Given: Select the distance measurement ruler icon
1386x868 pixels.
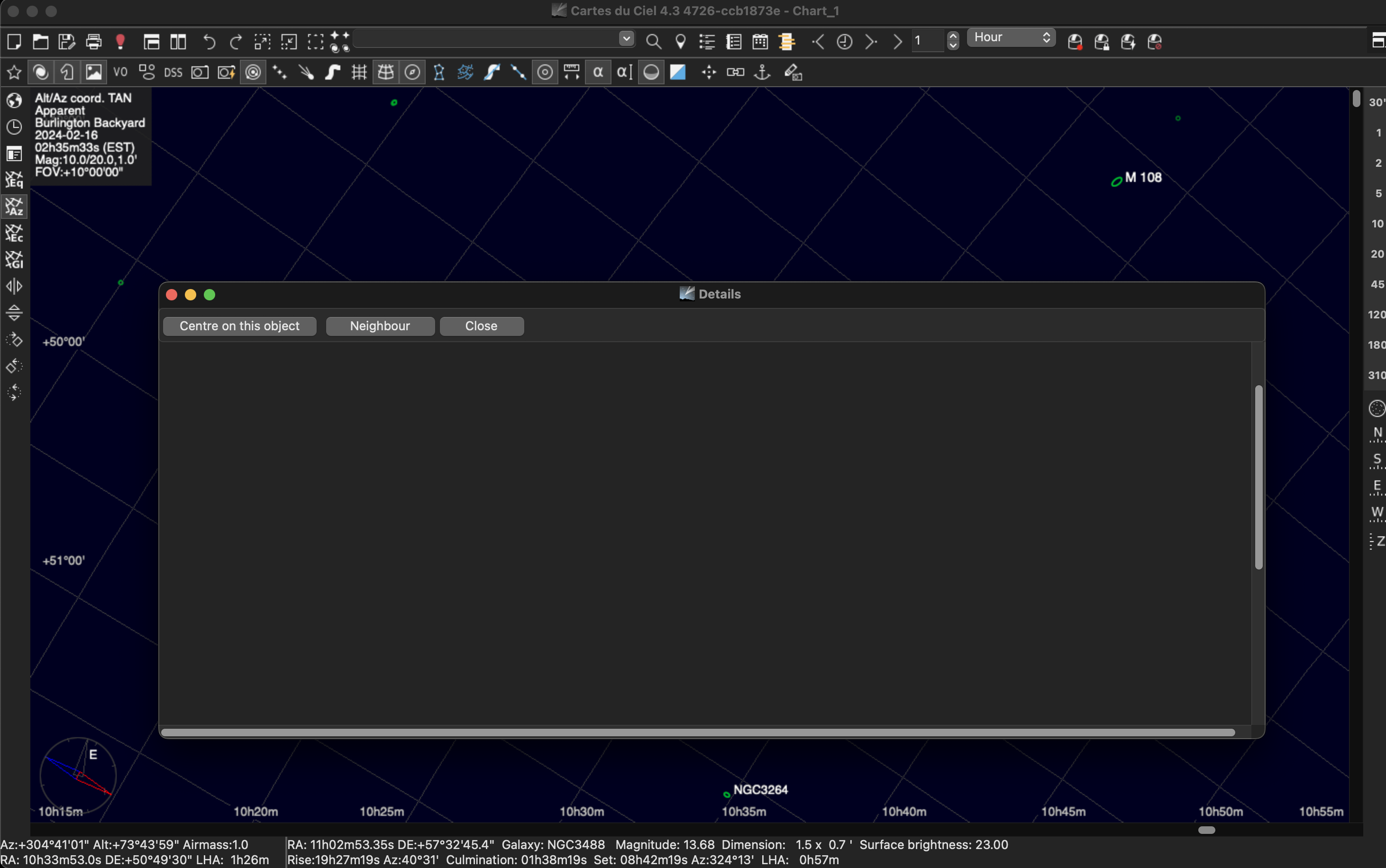Looking at the screenshot, I should pos(571,72).
